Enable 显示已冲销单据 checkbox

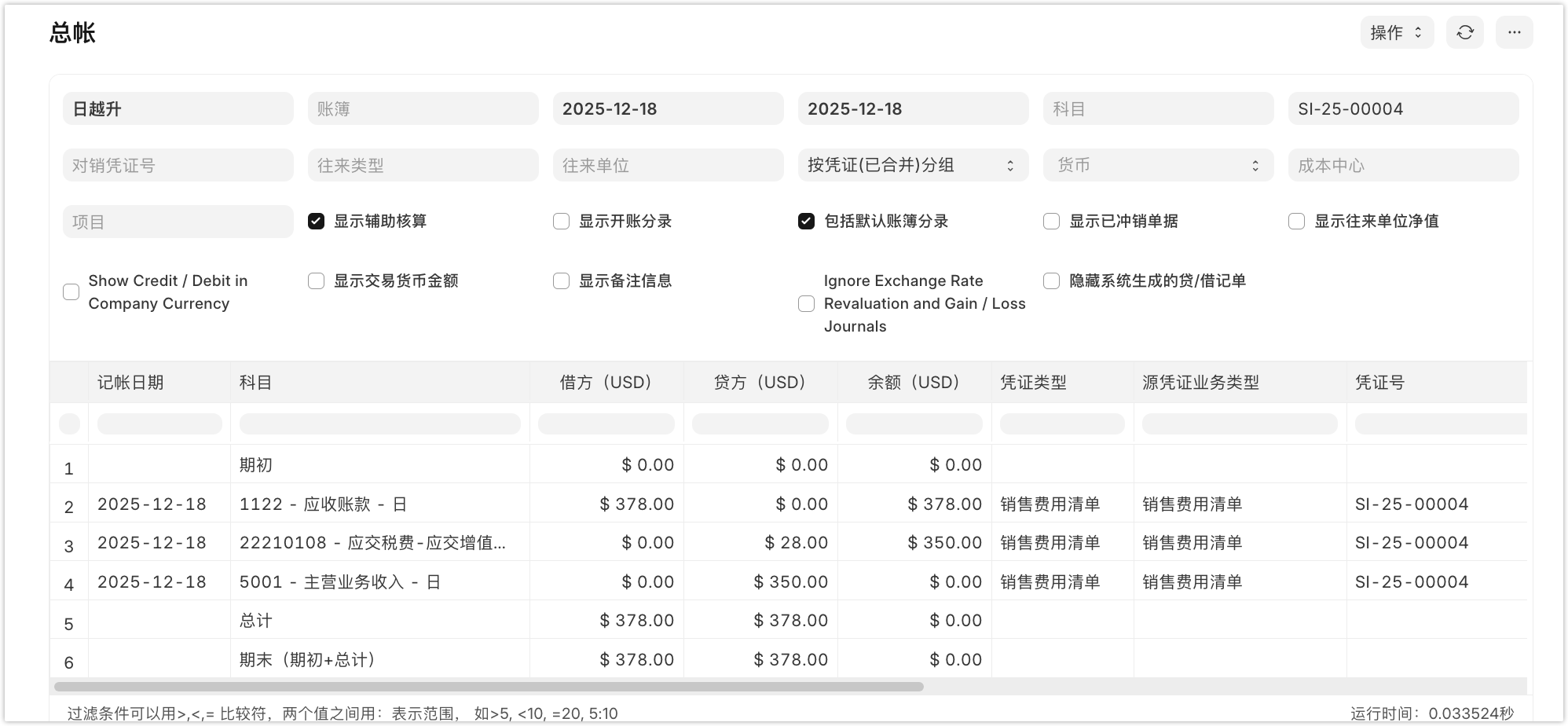click(1052, 222)
